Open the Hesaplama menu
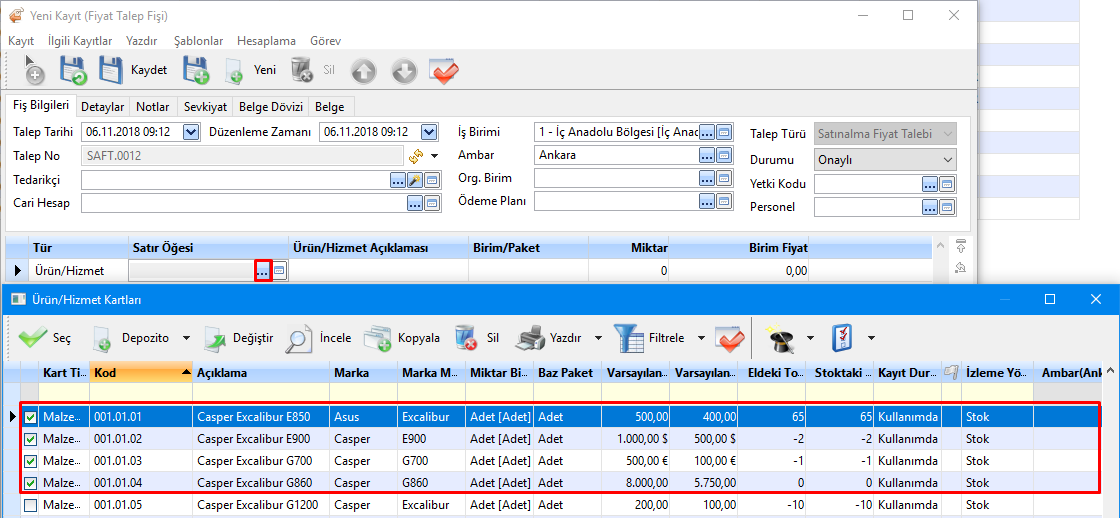Image resolution: width=1120 pixels, height=518 pixels. tap(266, 41)
